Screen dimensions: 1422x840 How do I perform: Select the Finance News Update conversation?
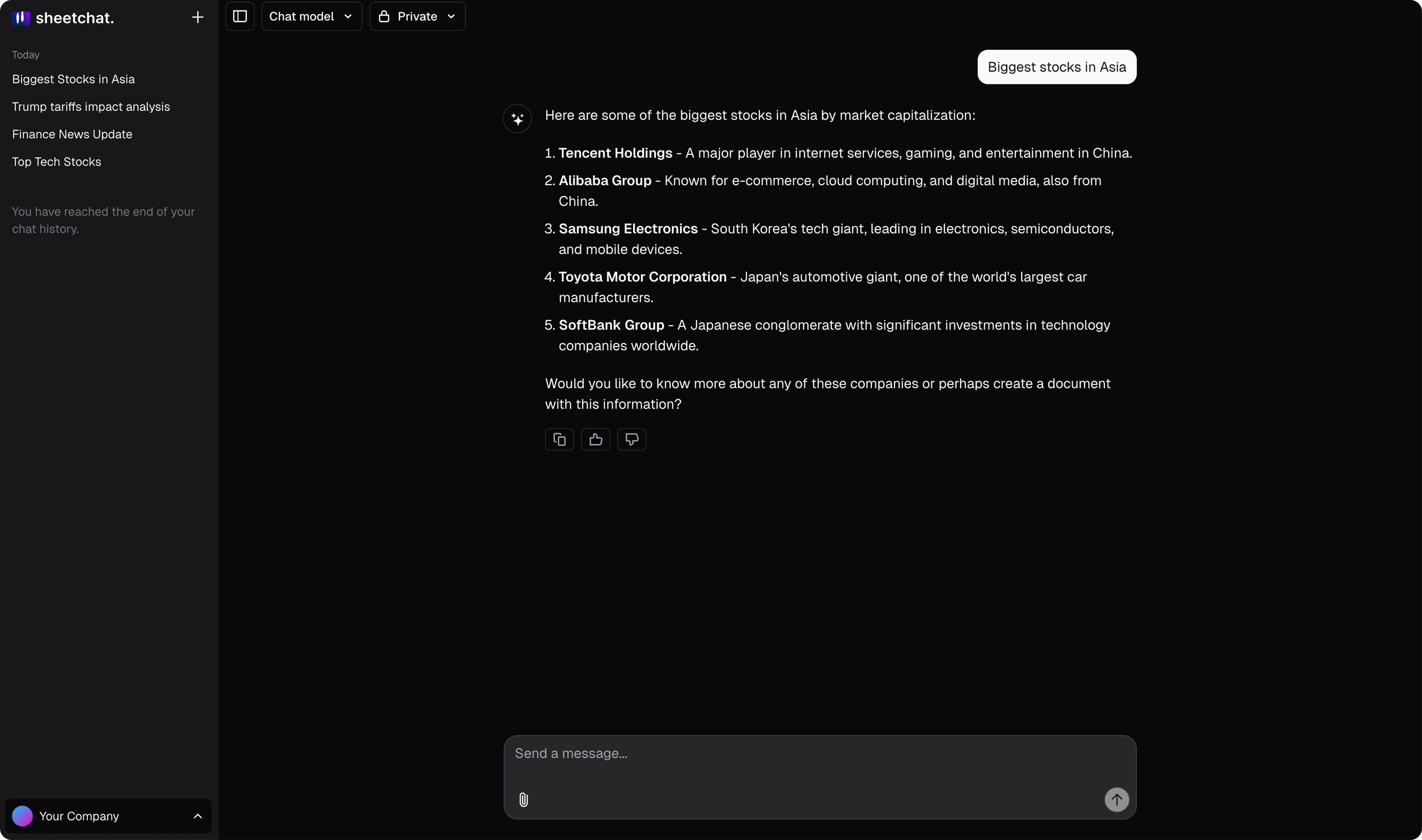pyautogui.click(x=72, y=134)
